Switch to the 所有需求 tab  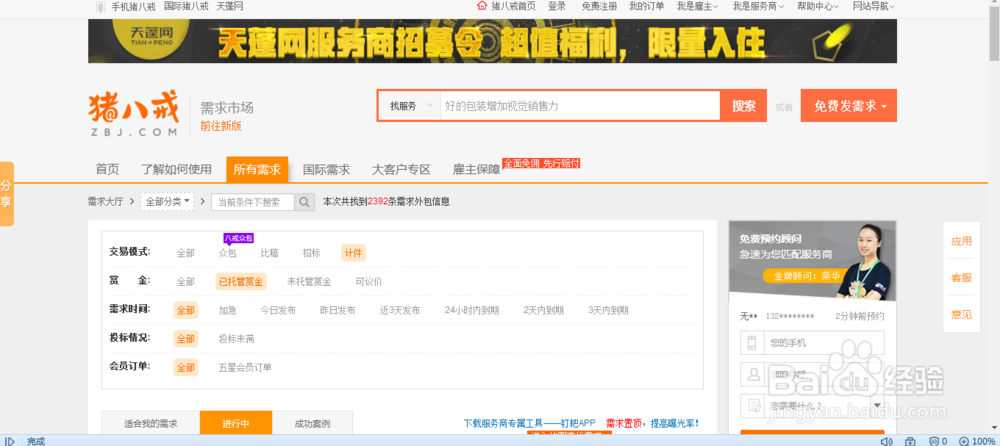257,170
